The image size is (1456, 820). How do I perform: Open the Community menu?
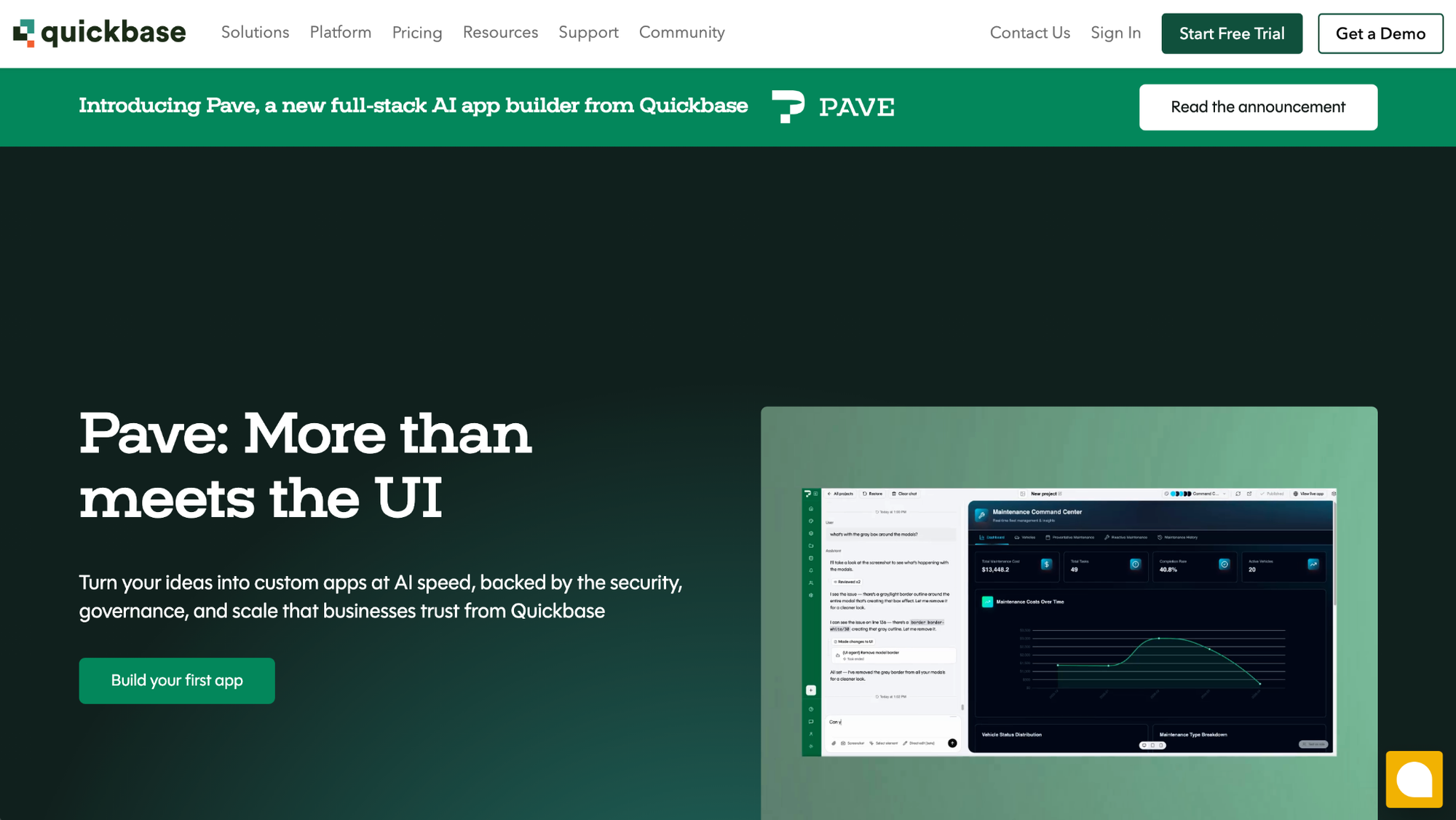(x=682, y=33)
